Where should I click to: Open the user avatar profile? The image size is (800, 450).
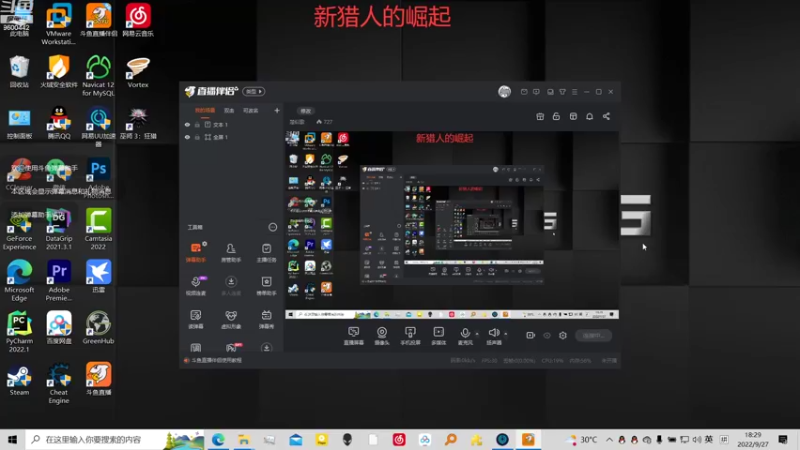click(x=505, y=91)
